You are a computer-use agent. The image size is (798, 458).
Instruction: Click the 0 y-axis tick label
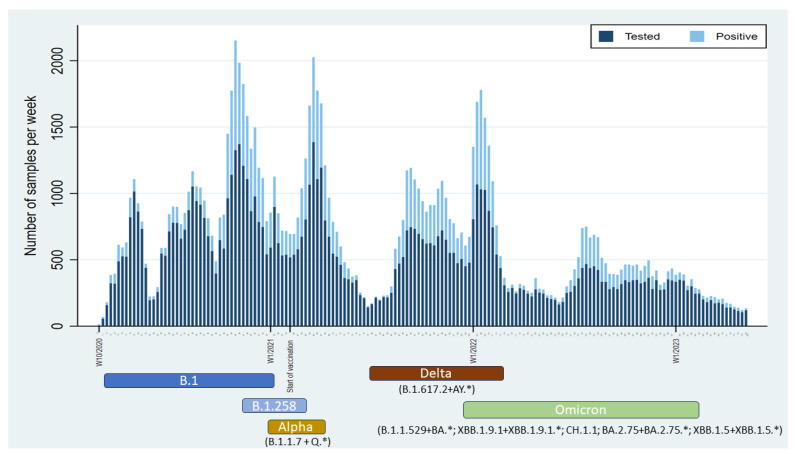(58, 326)
